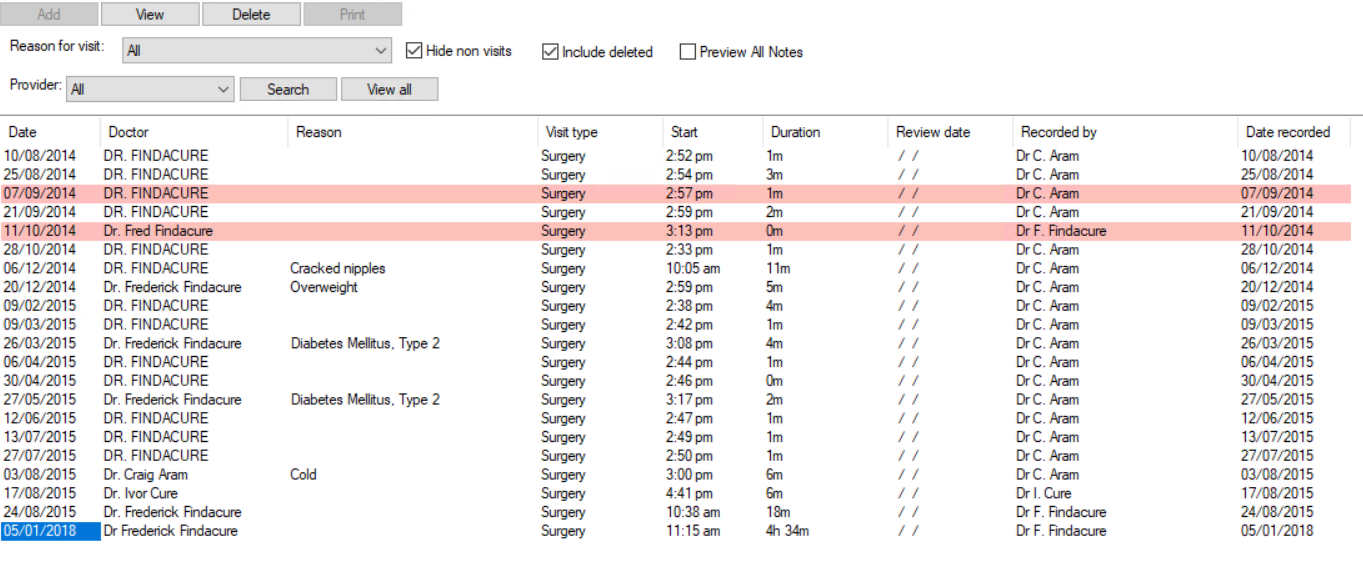Click the View all button
The width and height of the screenshot is (1363, 567).
pos(389,89)
